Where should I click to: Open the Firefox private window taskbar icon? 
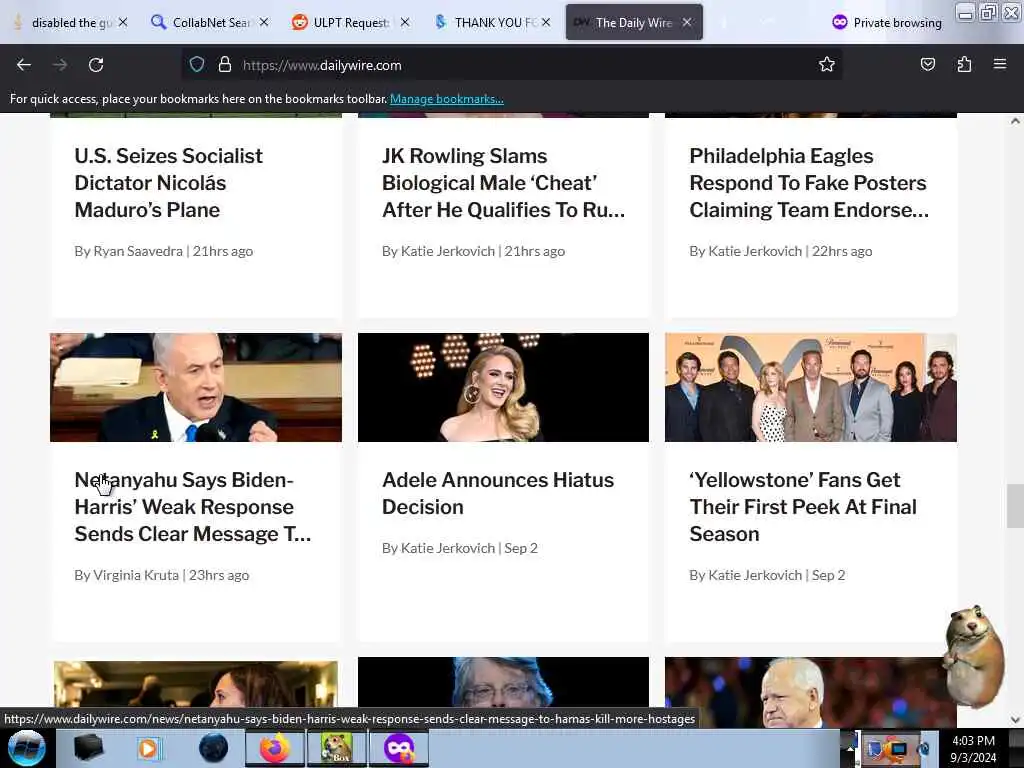[399, 748]
